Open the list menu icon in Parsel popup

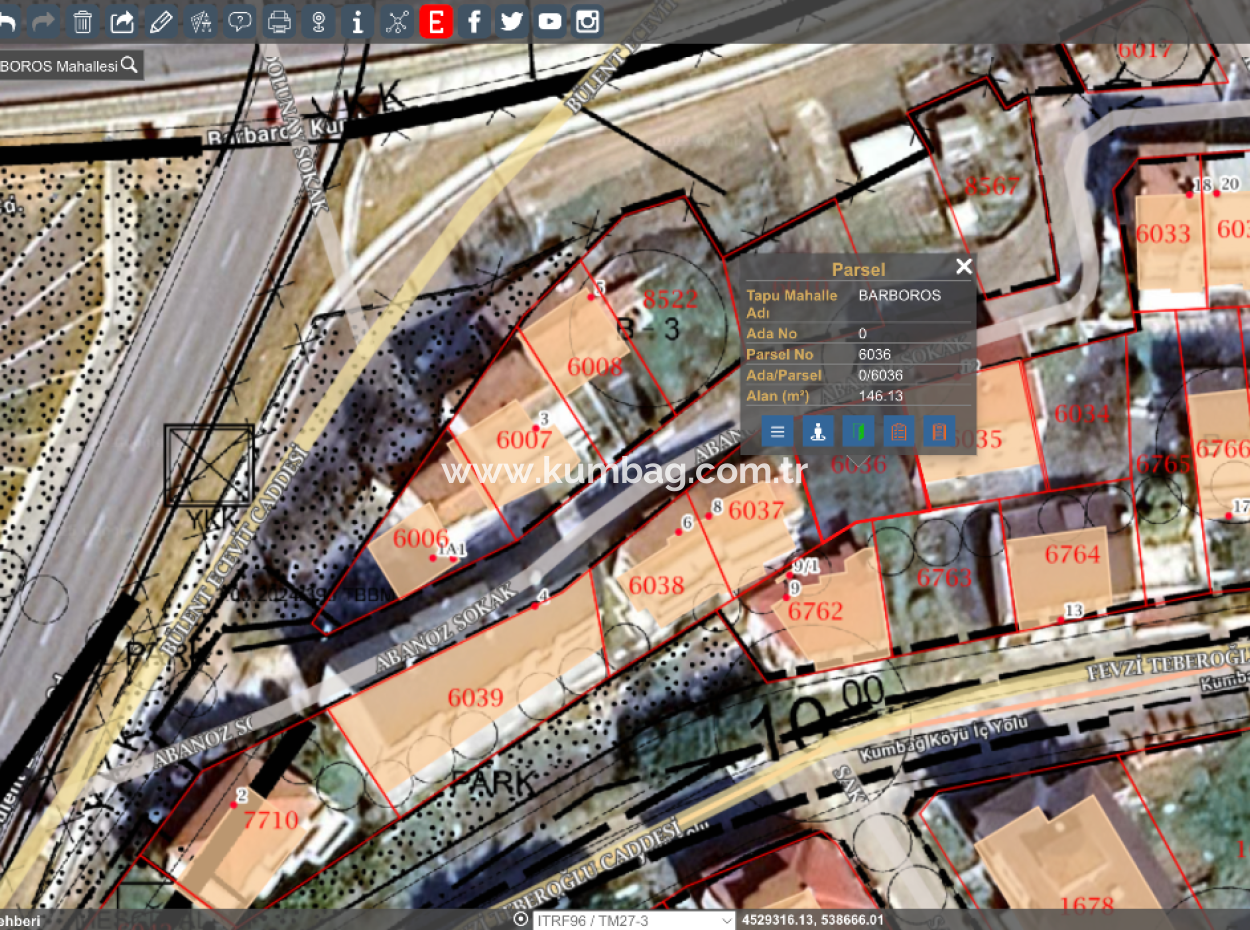coord(778,432)
